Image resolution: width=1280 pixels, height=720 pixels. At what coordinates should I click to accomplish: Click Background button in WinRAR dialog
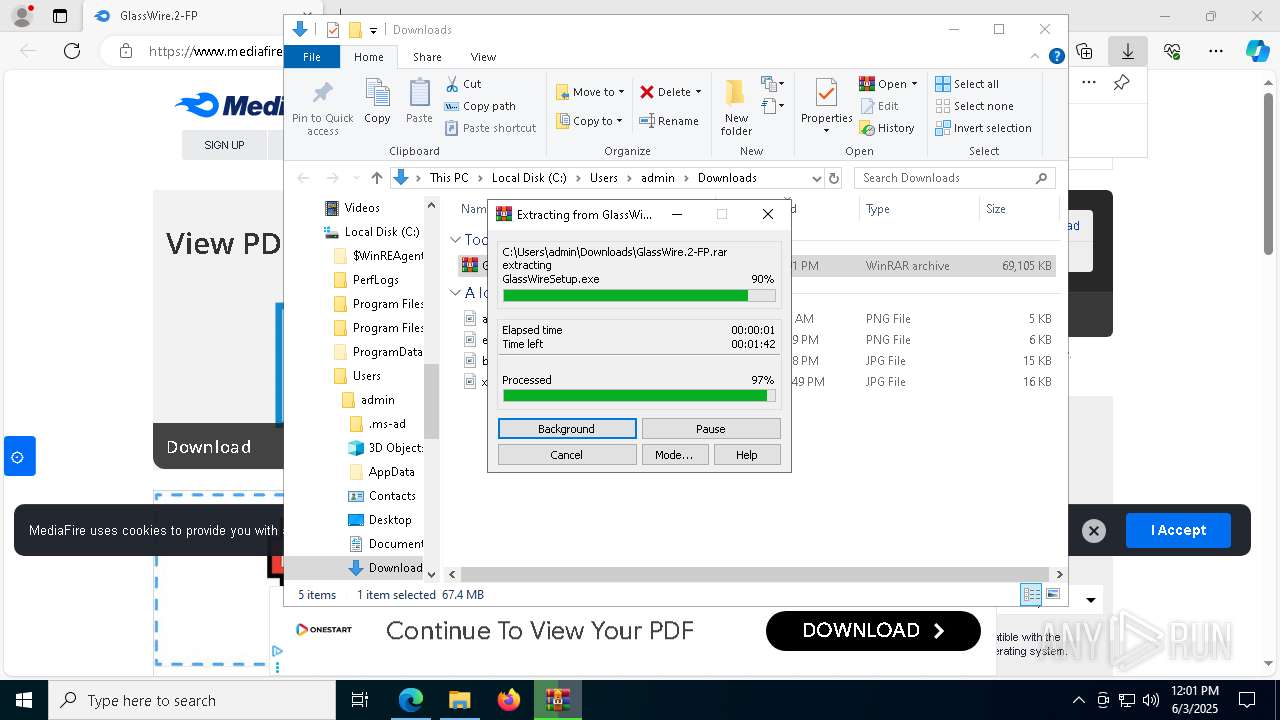click(x=567, y=428)
